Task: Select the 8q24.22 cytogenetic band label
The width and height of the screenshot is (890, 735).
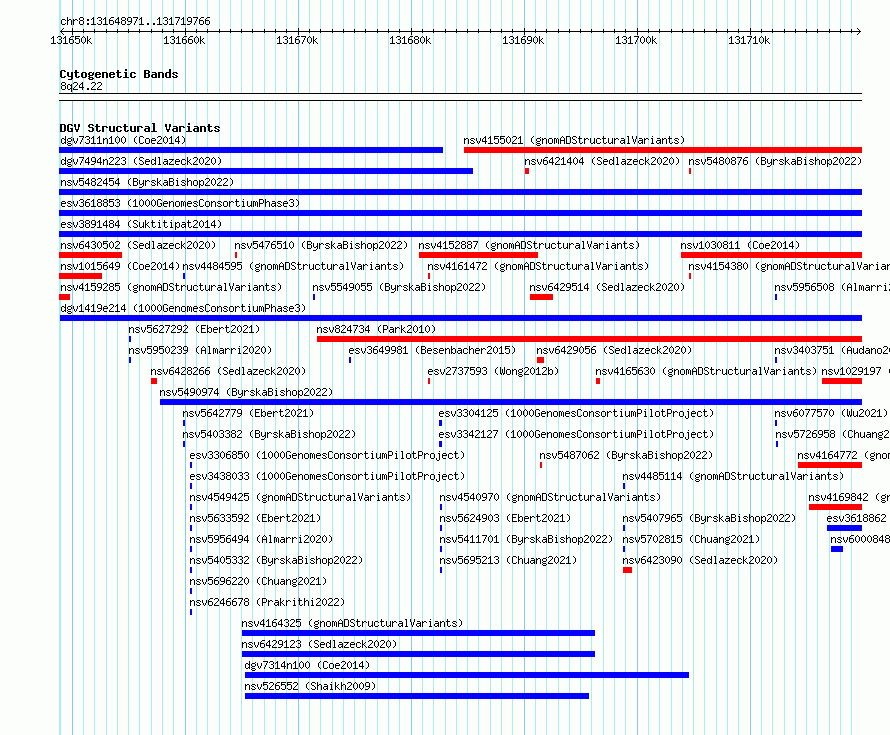Action: [81, 86]
